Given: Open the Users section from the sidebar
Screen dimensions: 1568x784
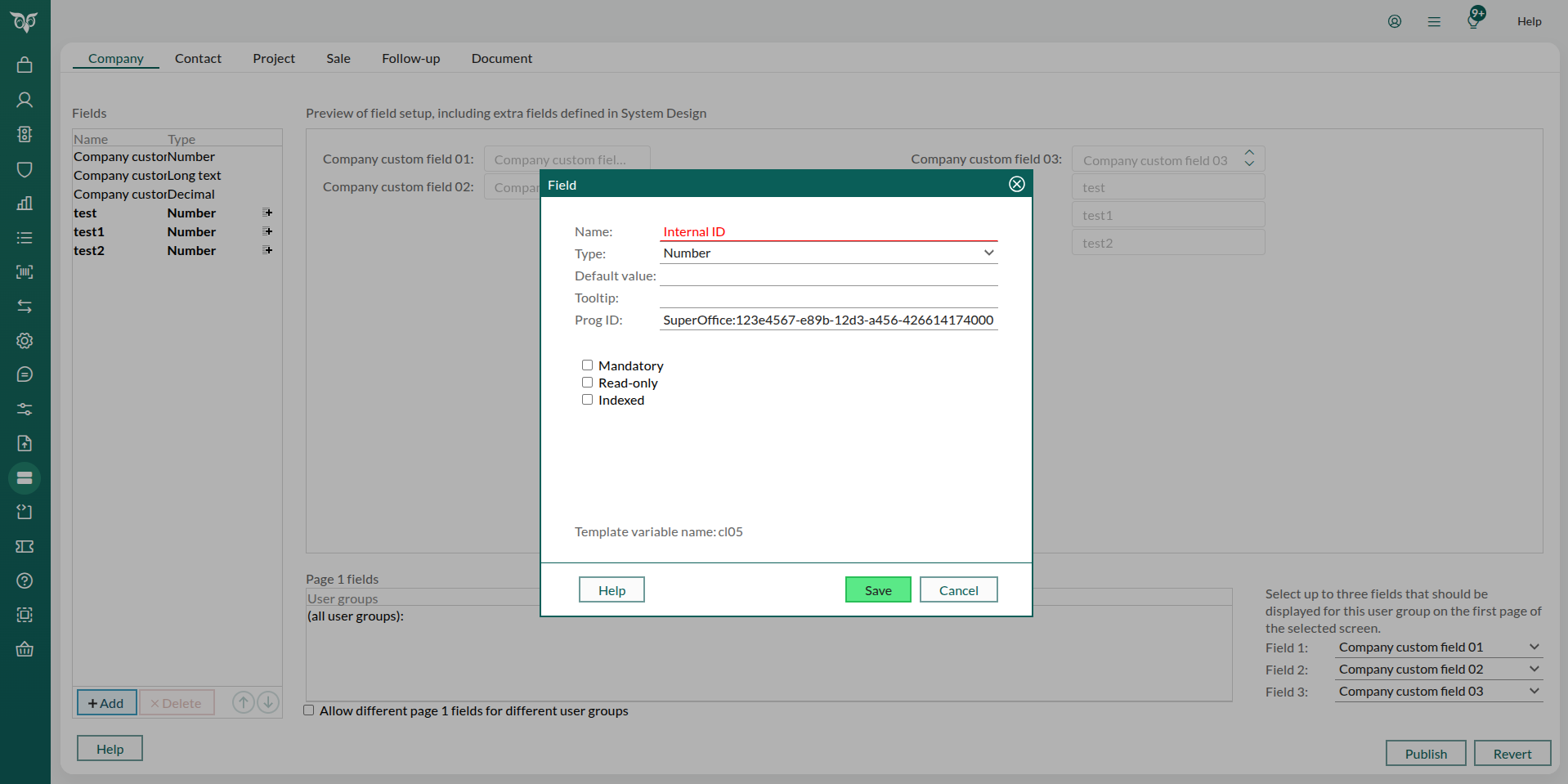Looking at the screenshot, I should [x=25, y=100].
